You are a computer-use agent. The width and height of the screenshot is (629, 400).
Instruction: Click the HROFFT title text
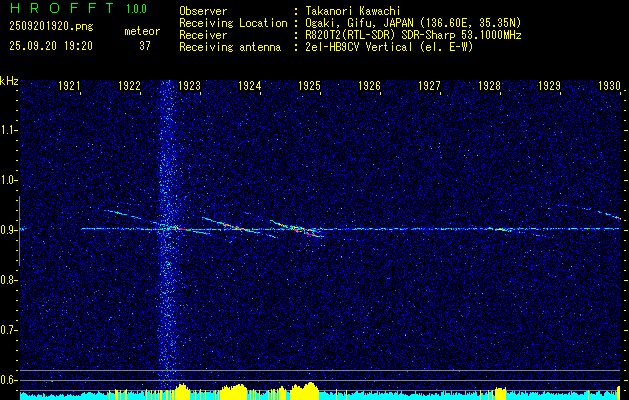tap(62, 8)
